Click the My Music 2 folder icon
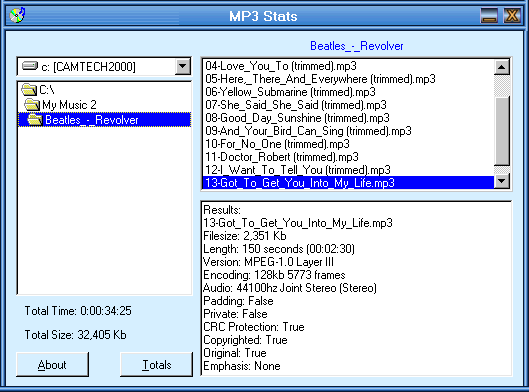The image size is (529, 392). tap(32, 105)
